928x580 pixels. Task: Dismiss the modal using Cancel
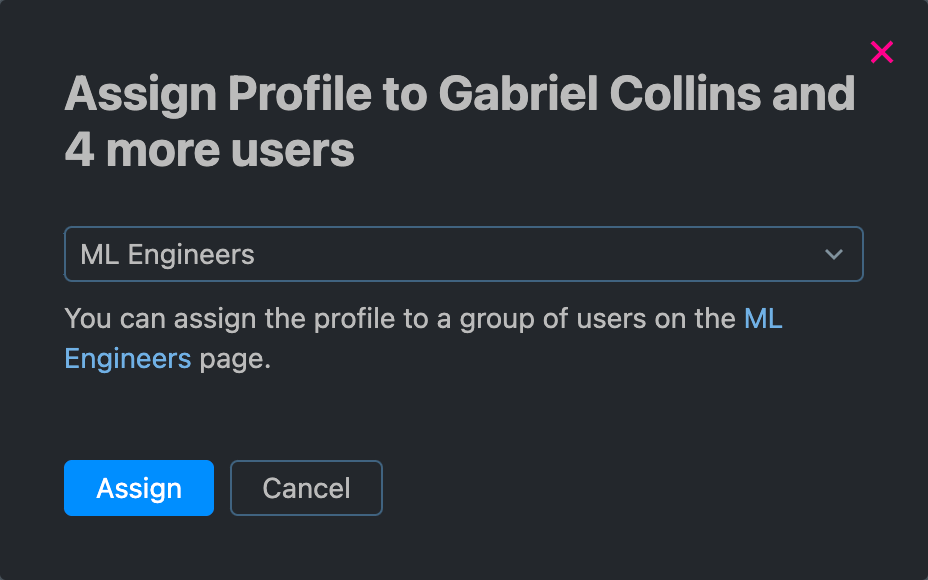point(306,488)
